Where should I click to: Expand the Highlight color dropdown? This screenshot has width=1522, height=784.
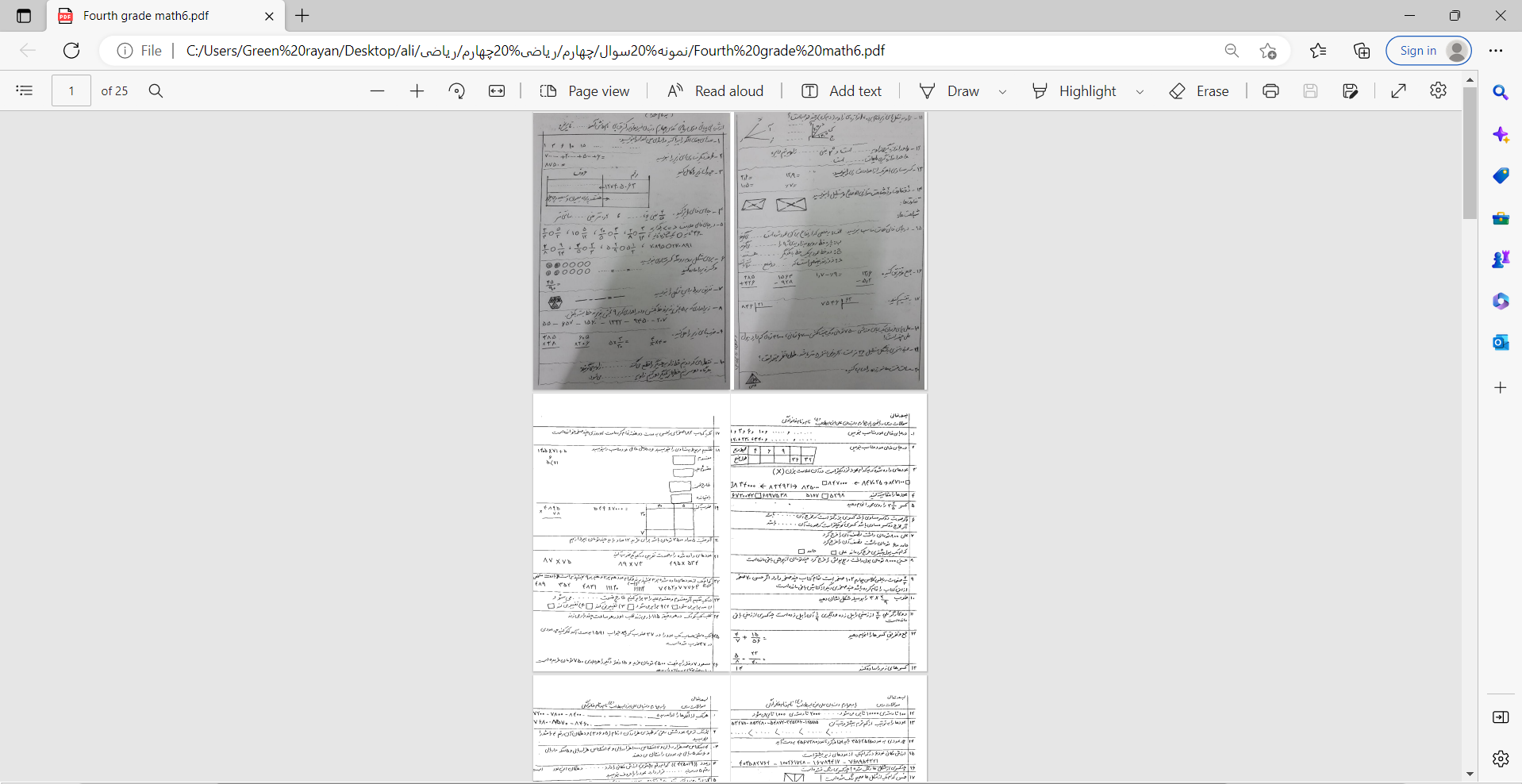pyautogui.click(x=1140, y=92)
